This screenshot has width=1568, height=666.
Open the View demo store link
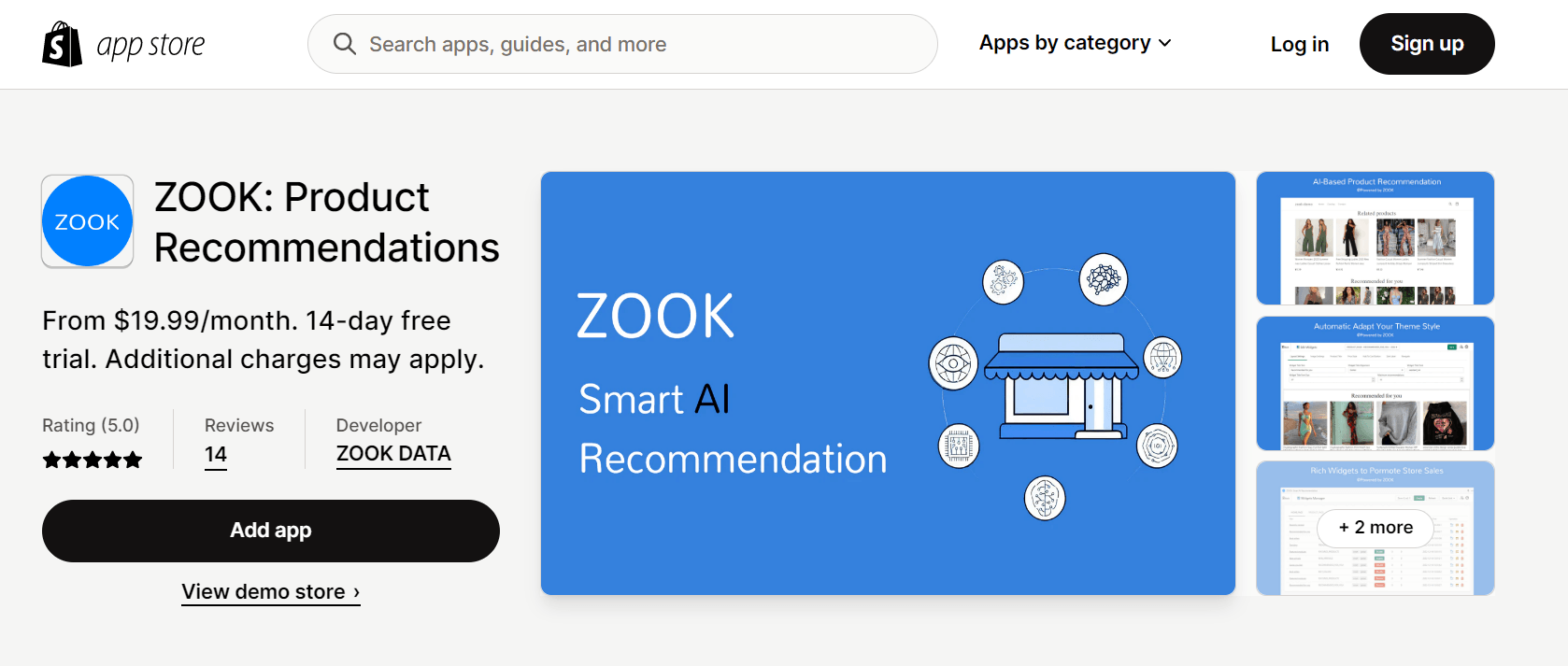point(270,591)
